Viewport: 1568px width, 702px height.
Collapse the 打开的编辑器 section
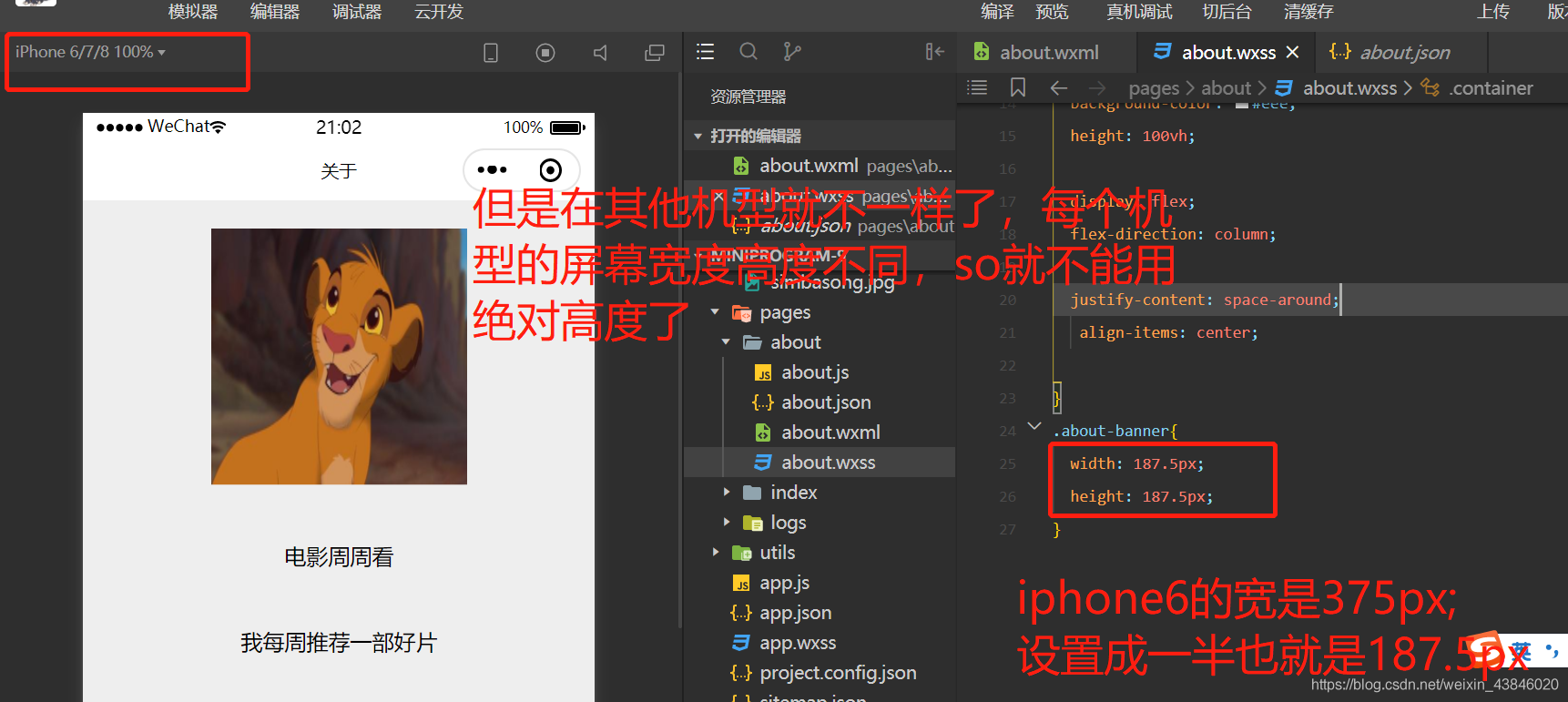[697, 136]
